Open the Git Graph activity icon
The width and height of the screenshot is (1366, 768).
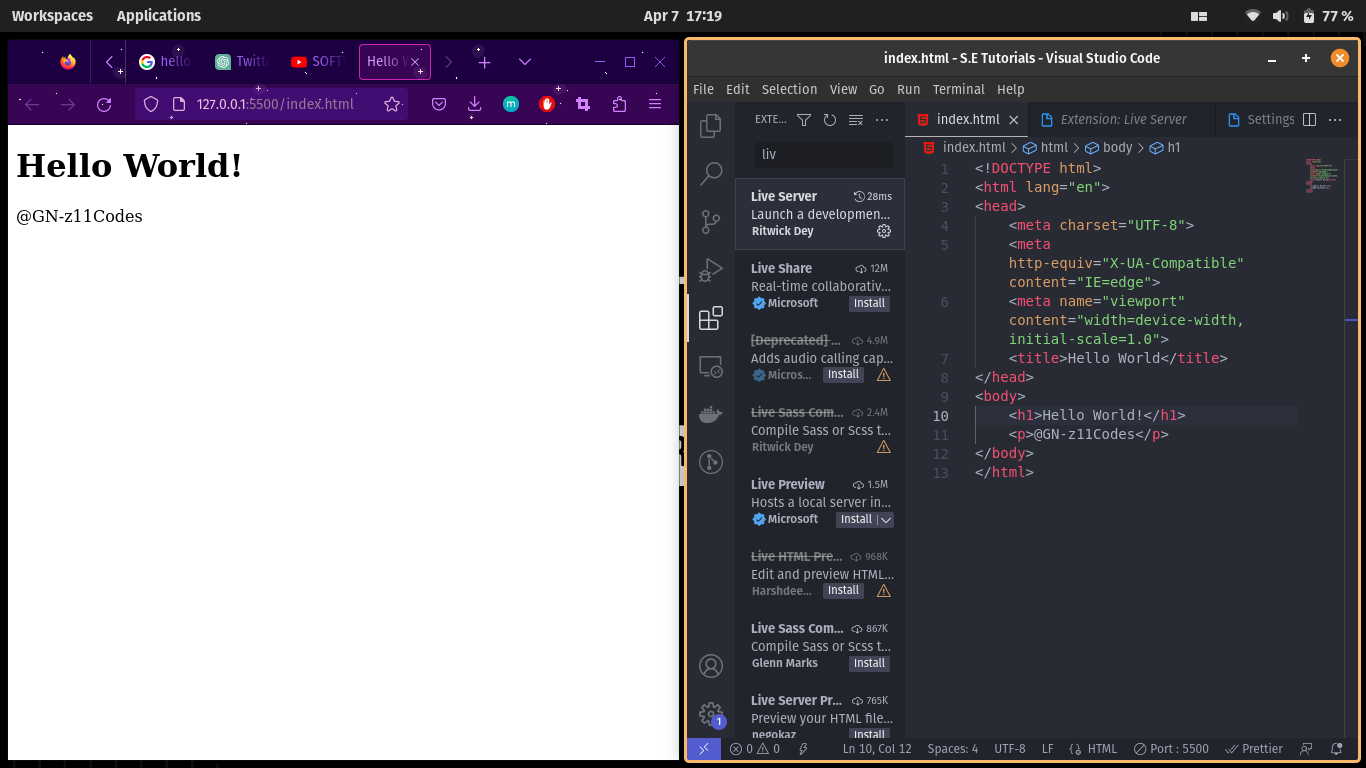[711, 462]
